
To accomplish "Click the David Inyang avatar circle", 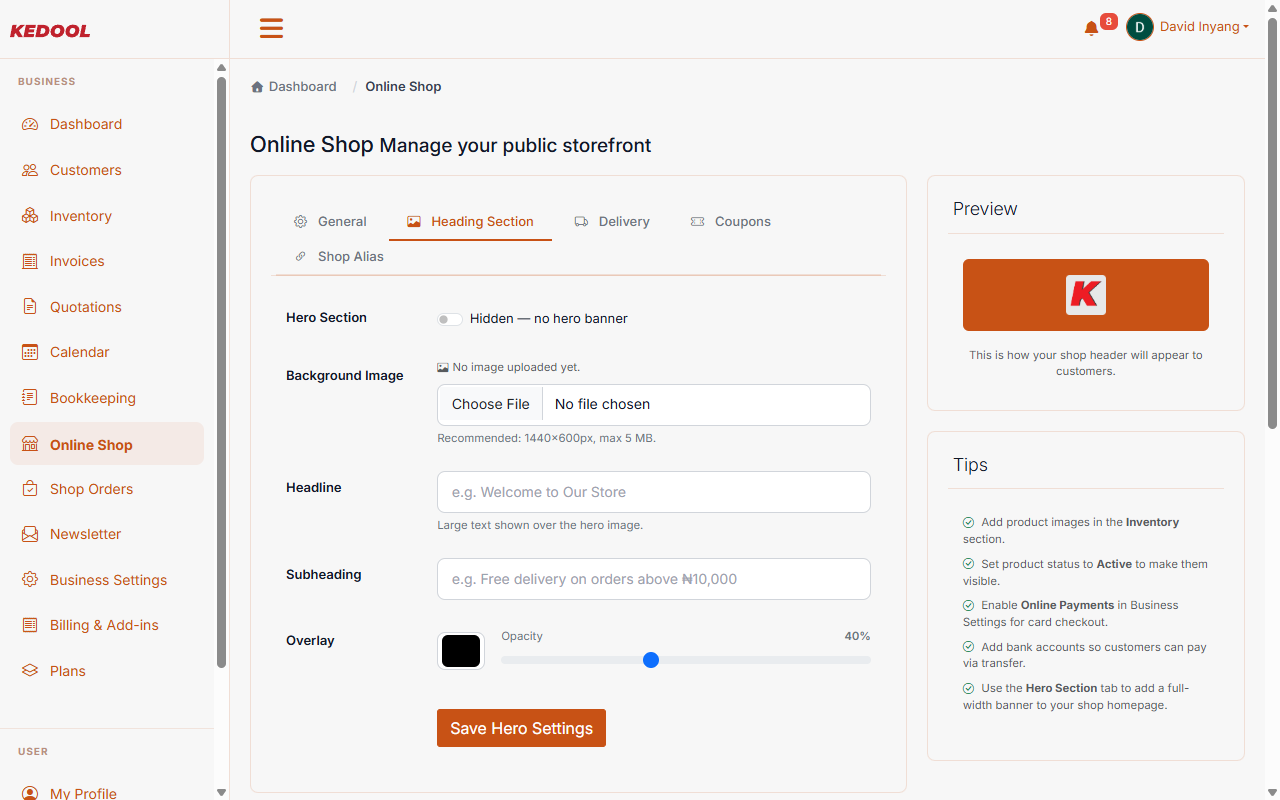I will tap(1140, 27).
